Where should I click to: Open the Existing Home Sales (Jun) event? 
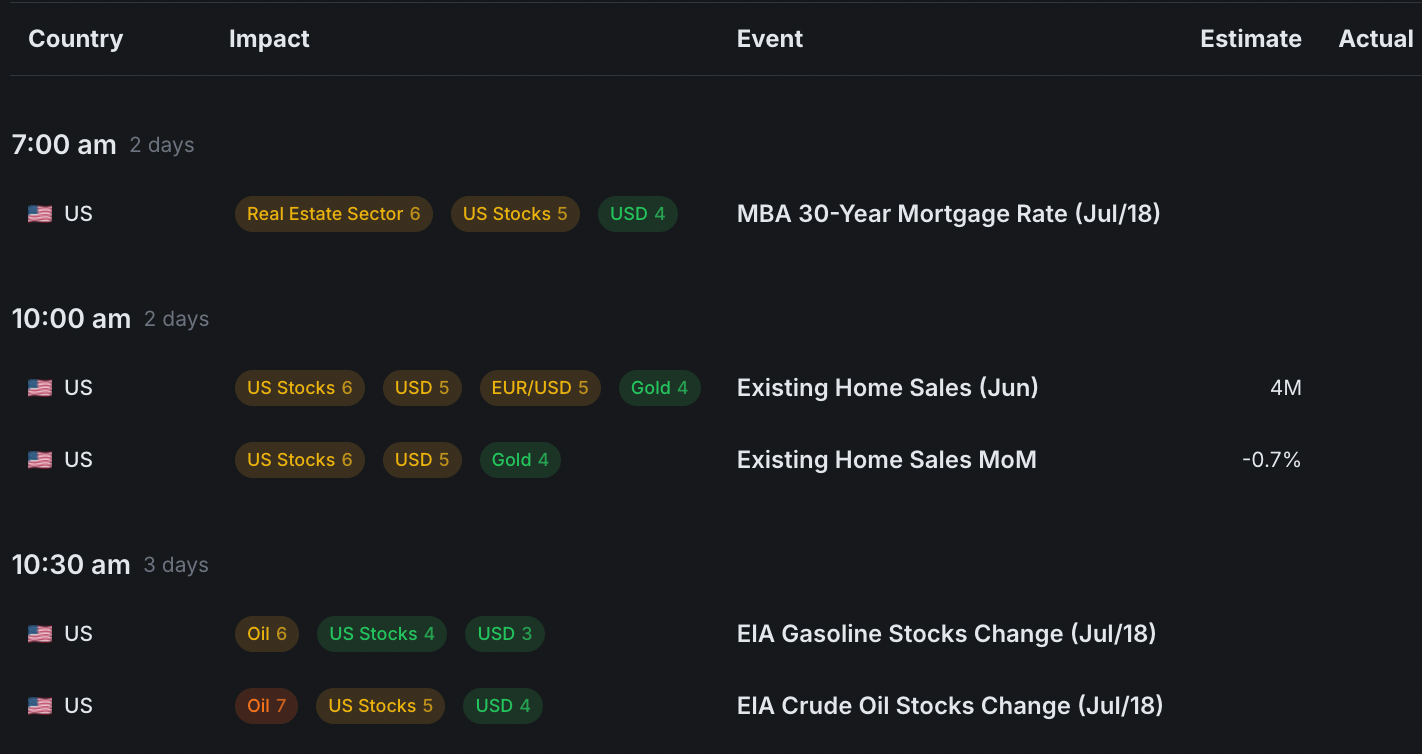[x=887, y=388]
